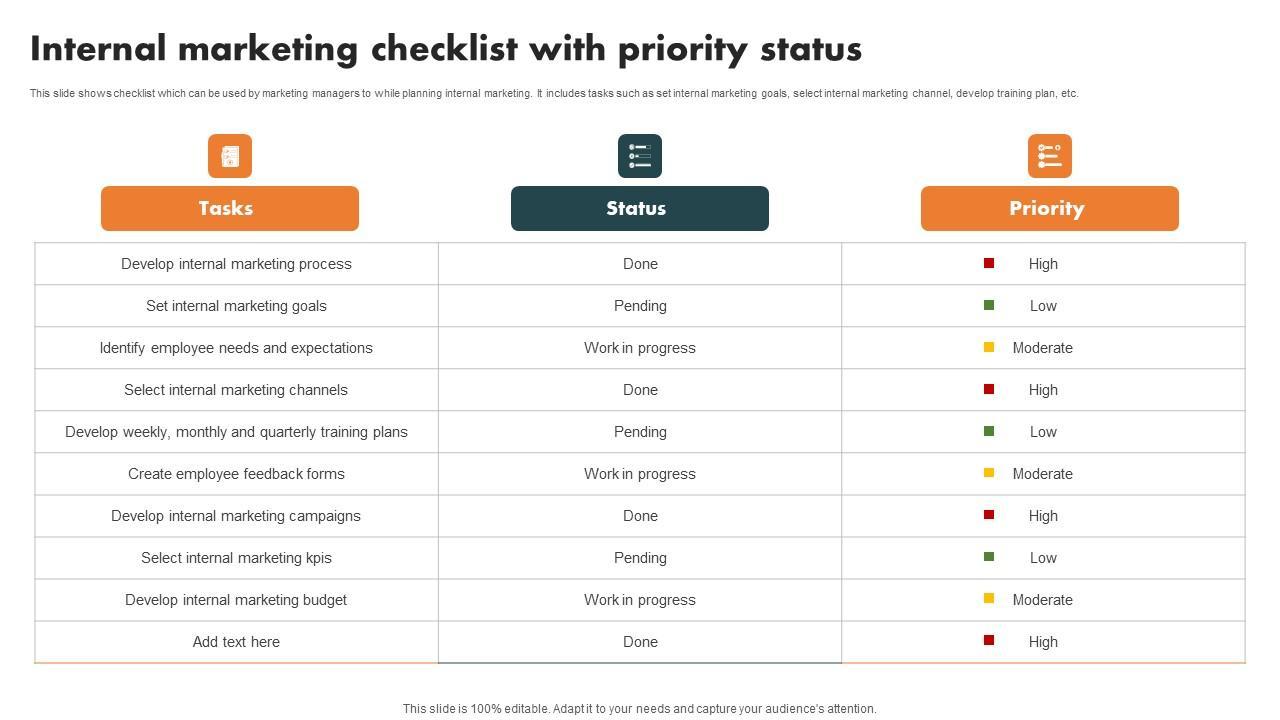Click the checklist icon above Priority
The image size is (1280, 720).
click(x=1050, y=156)
